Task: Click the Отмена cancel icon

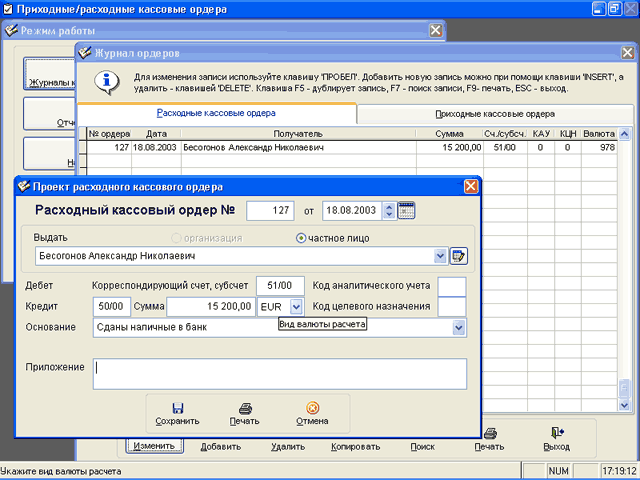Action: (x=312, y=407)
